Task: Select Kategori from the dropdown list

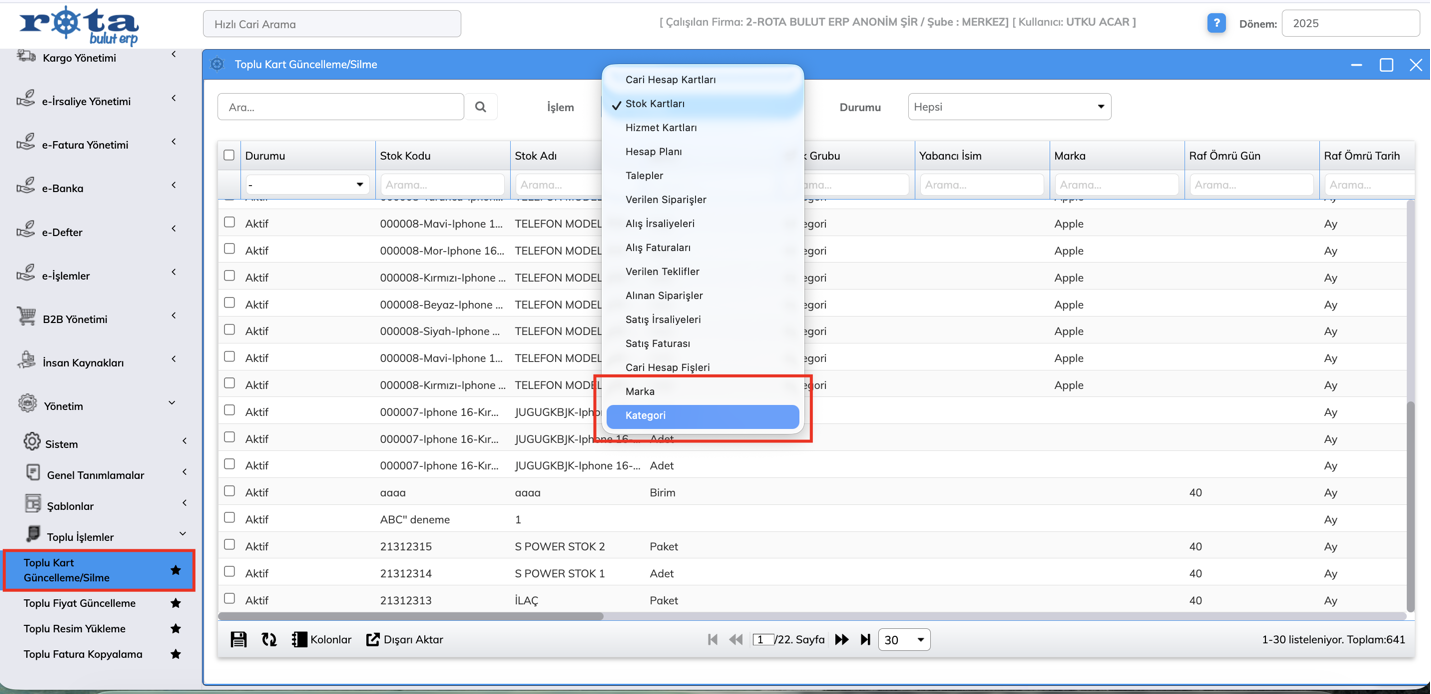Action: point(702,416)
